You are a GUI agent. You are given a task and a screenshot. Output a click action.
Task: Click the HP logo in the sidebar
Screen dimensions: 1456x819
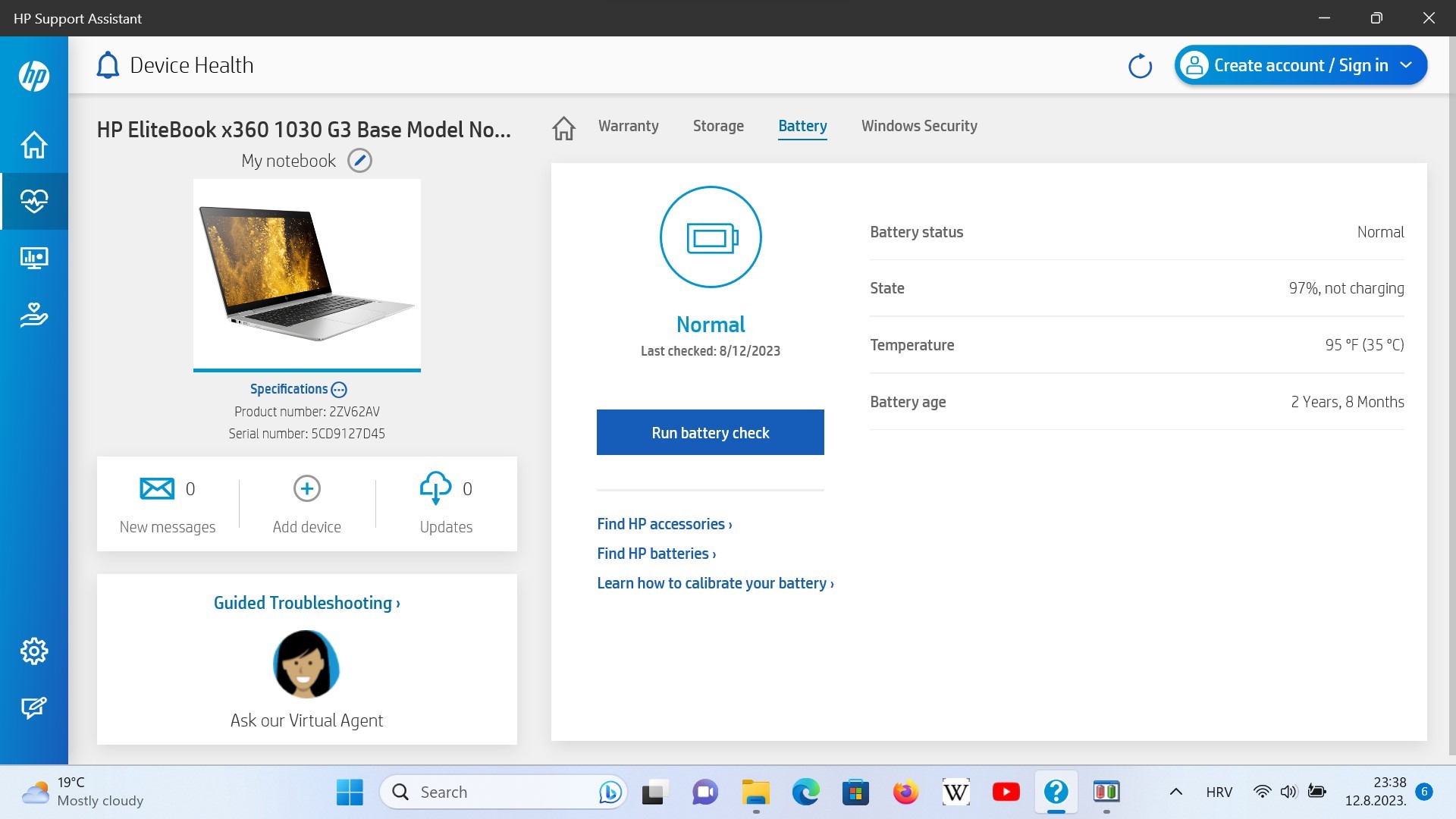click(x=34, y=76)
